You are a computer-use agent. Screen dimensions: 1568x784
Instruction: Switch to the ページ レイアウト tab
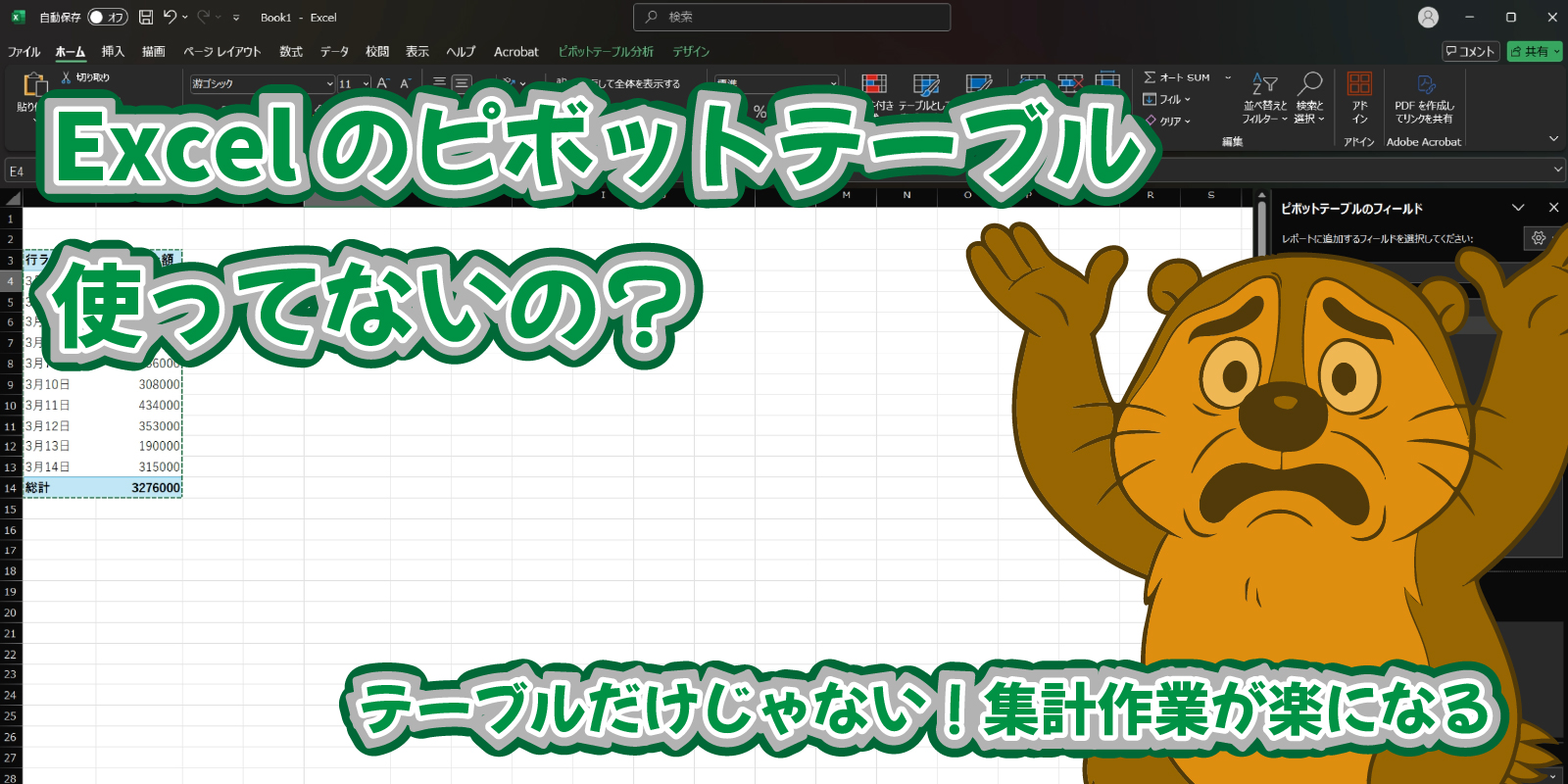(x=222, y=52)
